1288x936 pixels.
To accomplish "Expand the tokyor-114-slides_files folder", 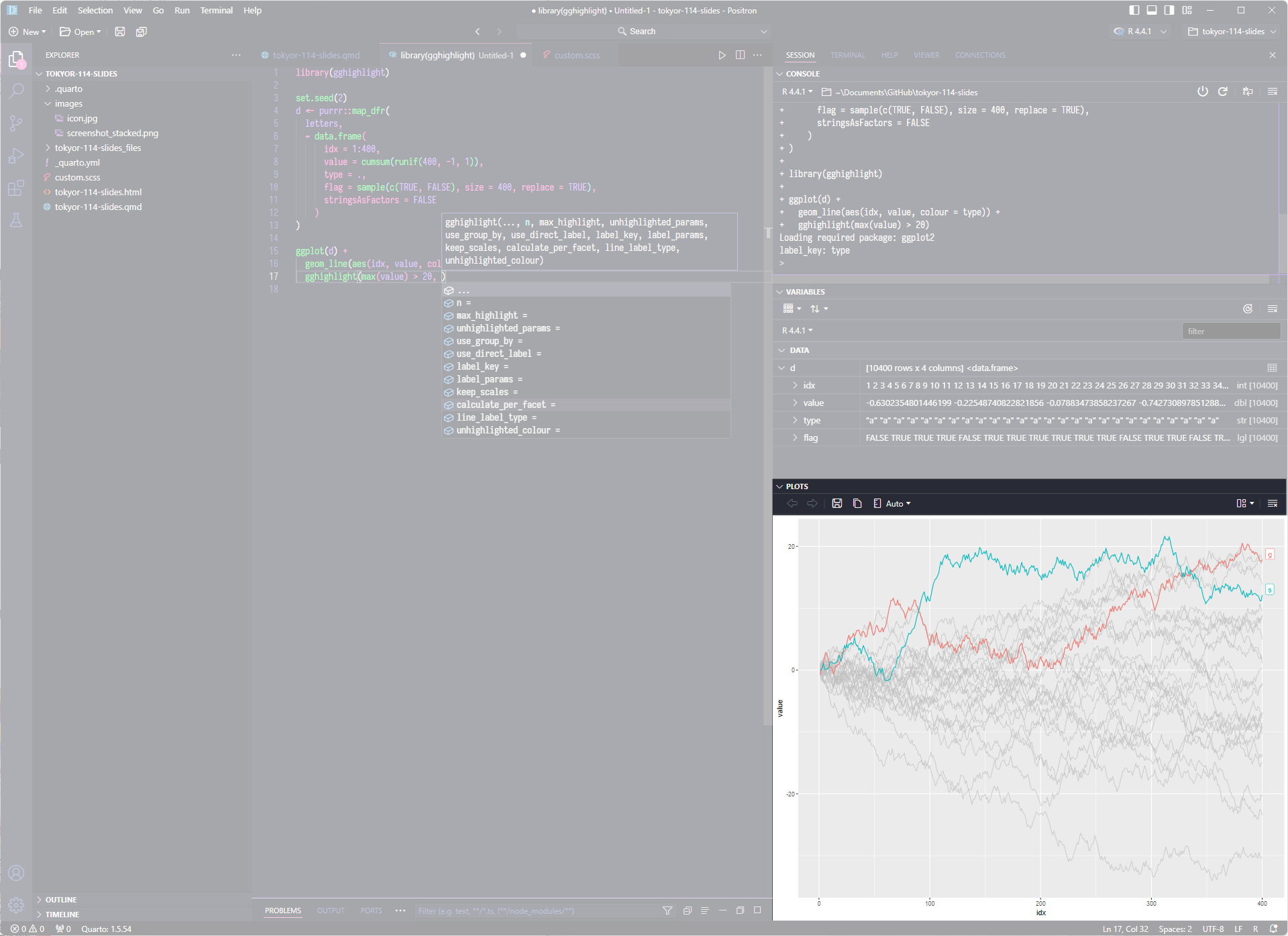I will (98, 148).
